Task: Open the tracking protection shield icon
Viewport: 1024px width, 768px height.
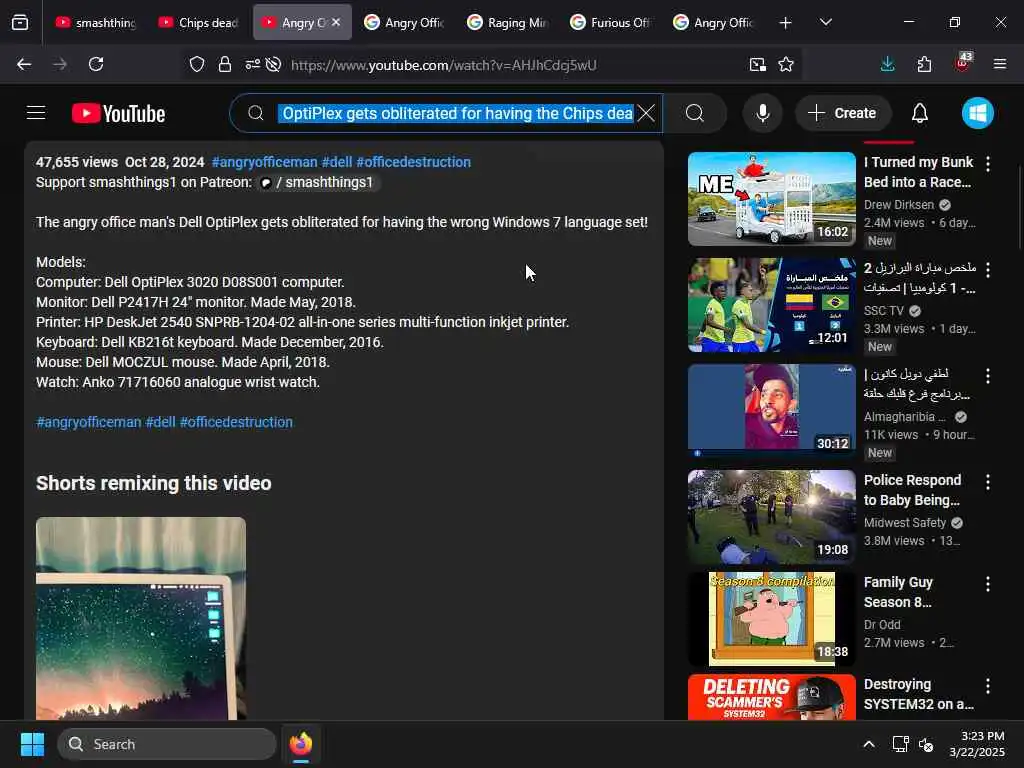Action: (197, 64)
